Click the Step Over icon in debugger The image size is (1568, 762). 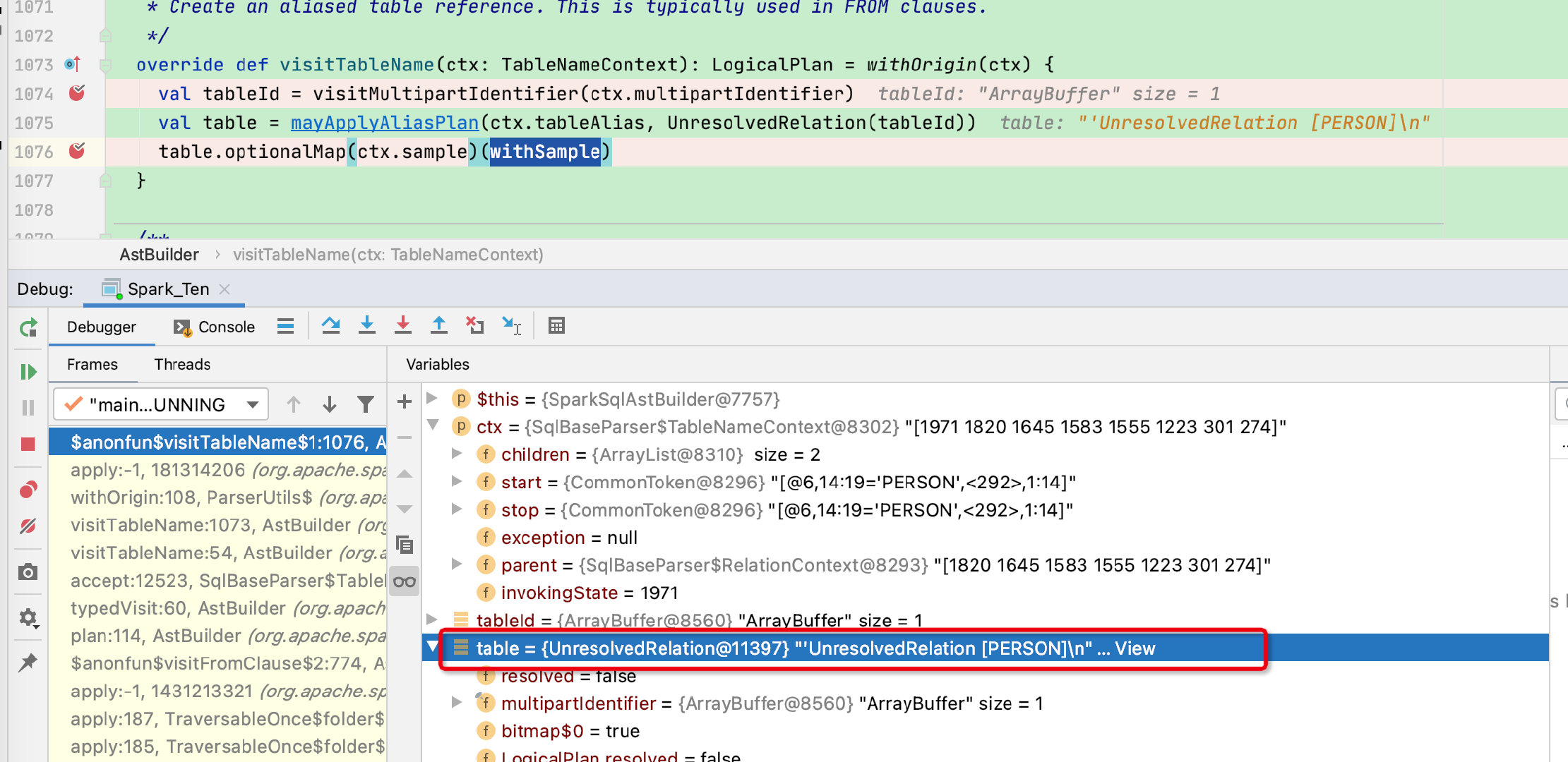tap(332, 327)
